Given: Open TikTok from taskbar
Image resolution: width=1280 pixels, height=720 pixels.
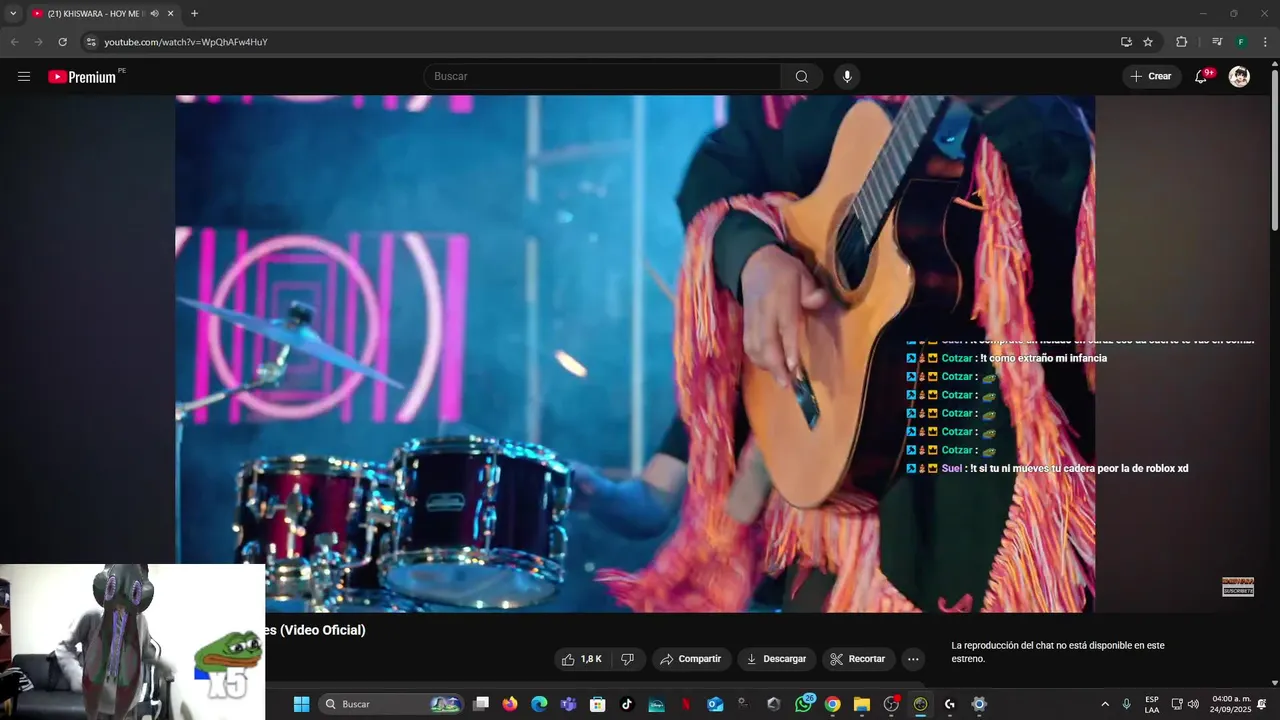Looking at the screenshot, I should (627, 704).
